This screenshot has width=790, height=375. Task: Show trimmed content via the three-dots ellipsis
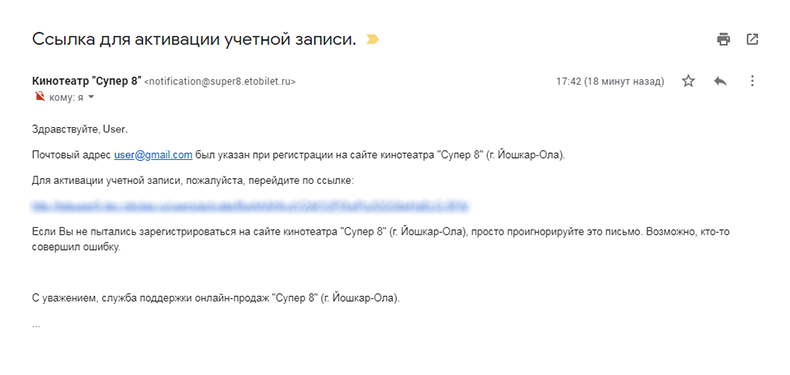(x=36, y=325)
